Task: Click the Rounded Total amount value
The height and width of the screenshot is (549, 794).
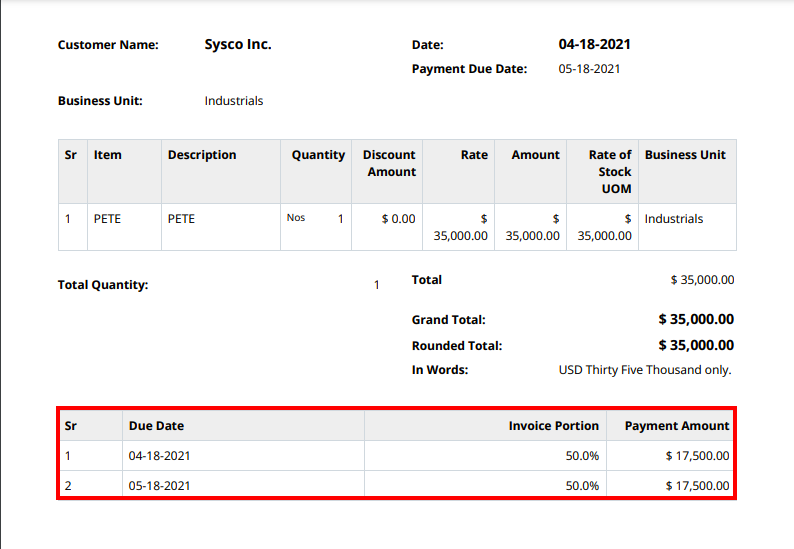Action: [696, 345]
